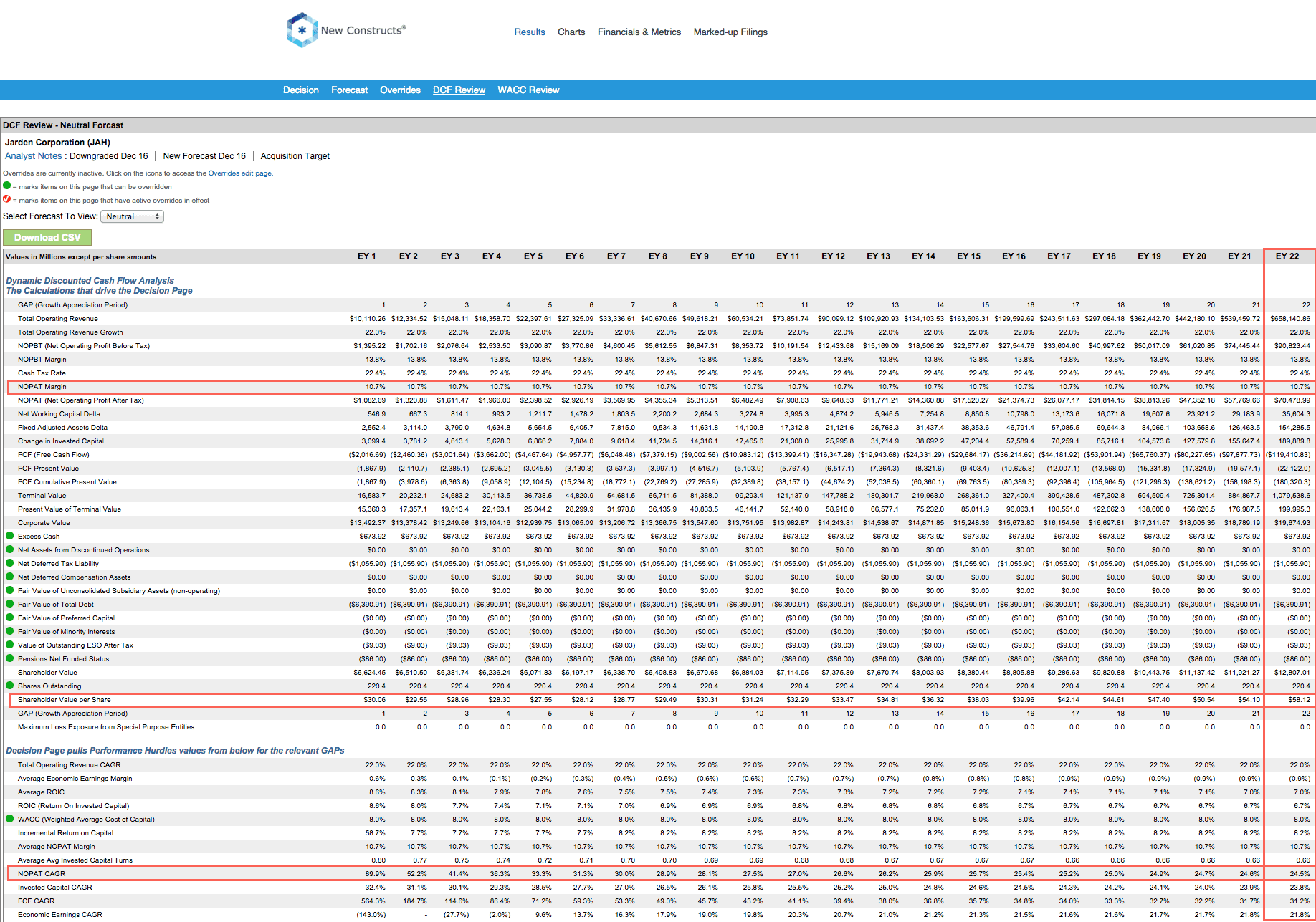Image resolution: width=1316 pixels, height=922 pixels.
Task: Click green dot beside Pensions Net Funded Status
Action: pyautogui.click(x=10, y=658)
